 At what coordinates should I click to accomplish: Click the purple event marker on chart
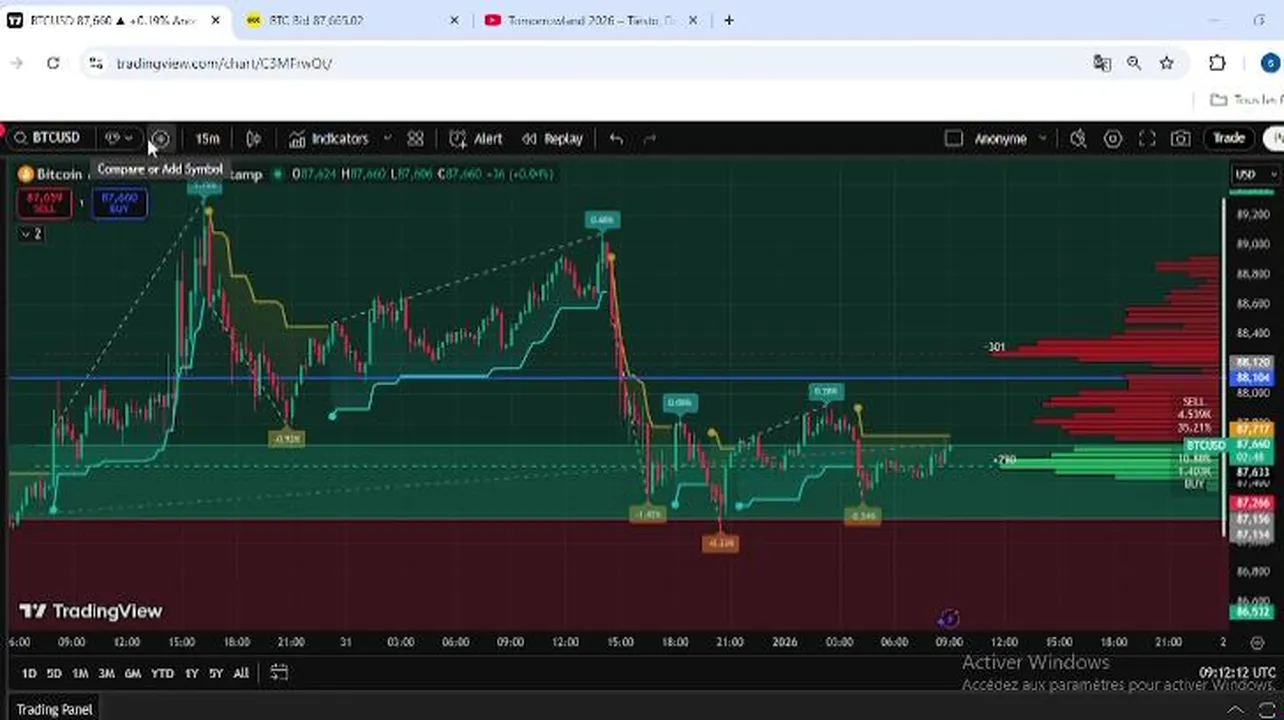(949, 619)
